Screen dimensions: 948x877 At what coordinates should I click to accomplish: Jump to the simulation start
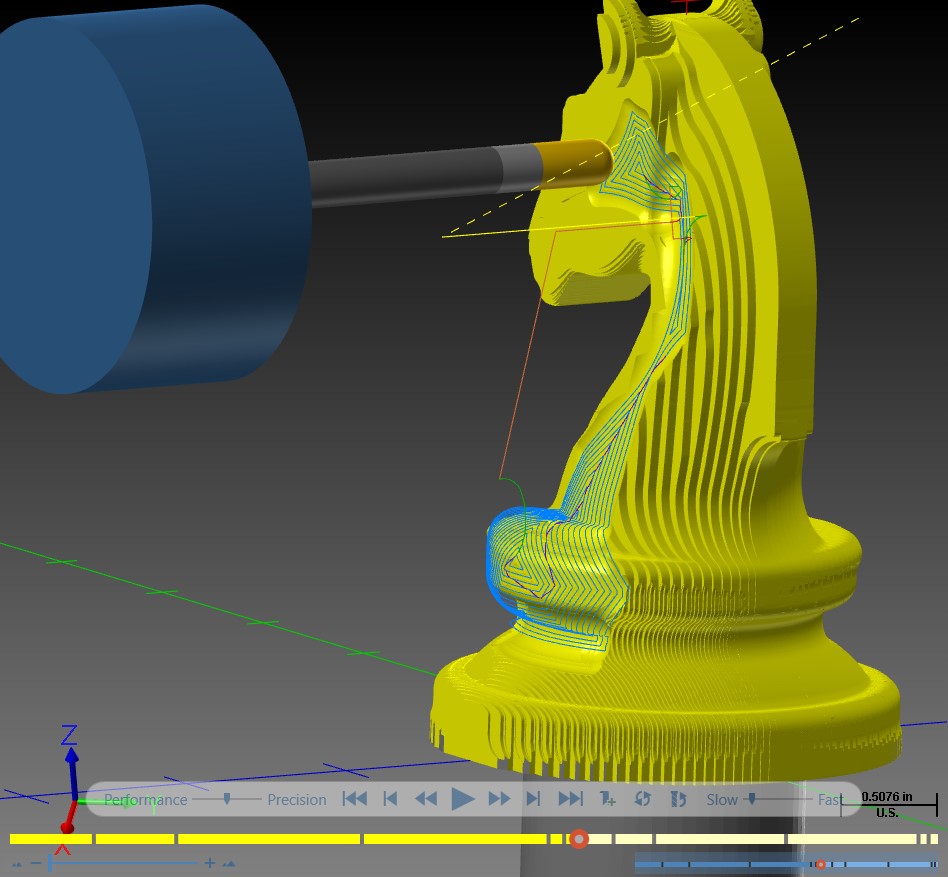[355, 799]
